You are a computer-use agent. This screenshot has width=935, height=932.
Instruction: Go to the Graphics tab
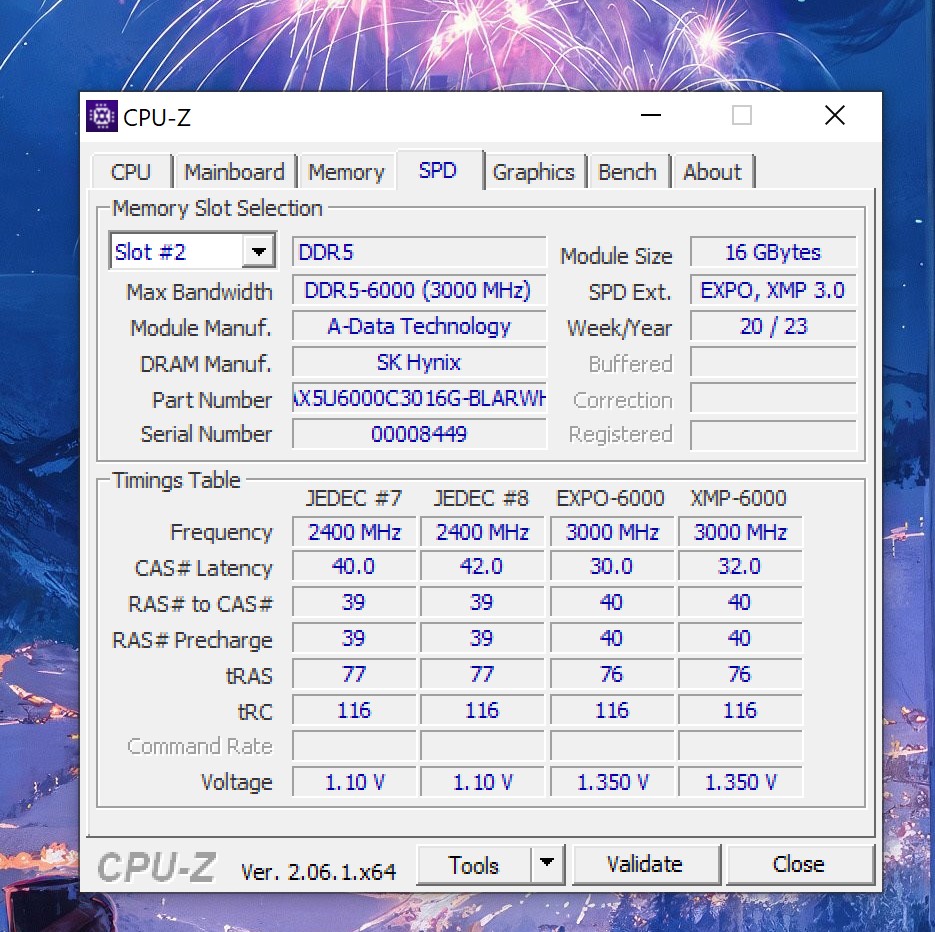pyautogui.click(x=534, y=172)
